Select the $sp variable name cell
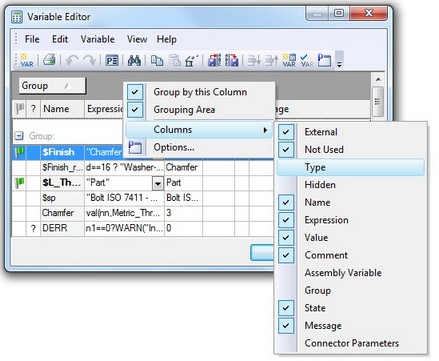This screenshot has width=439, height=361. pyautogui.click(x=62, y=198)
